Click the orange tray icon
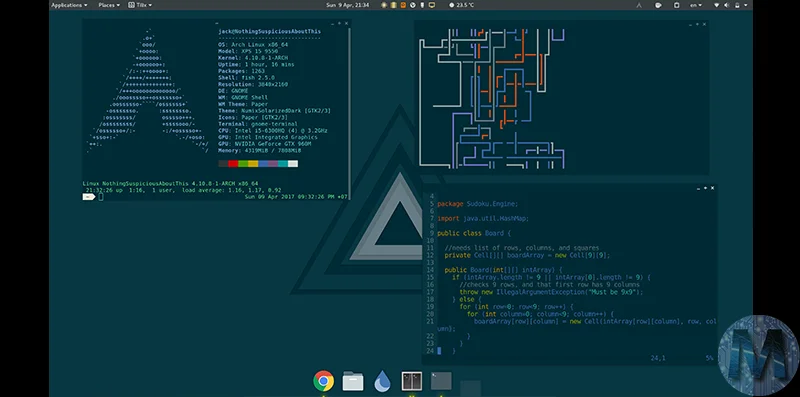 [x=403, y=5]
